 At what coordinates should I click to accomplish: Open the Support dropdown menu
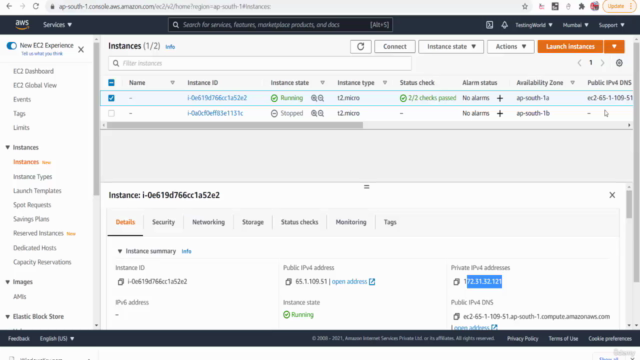(x=611, y=25)
